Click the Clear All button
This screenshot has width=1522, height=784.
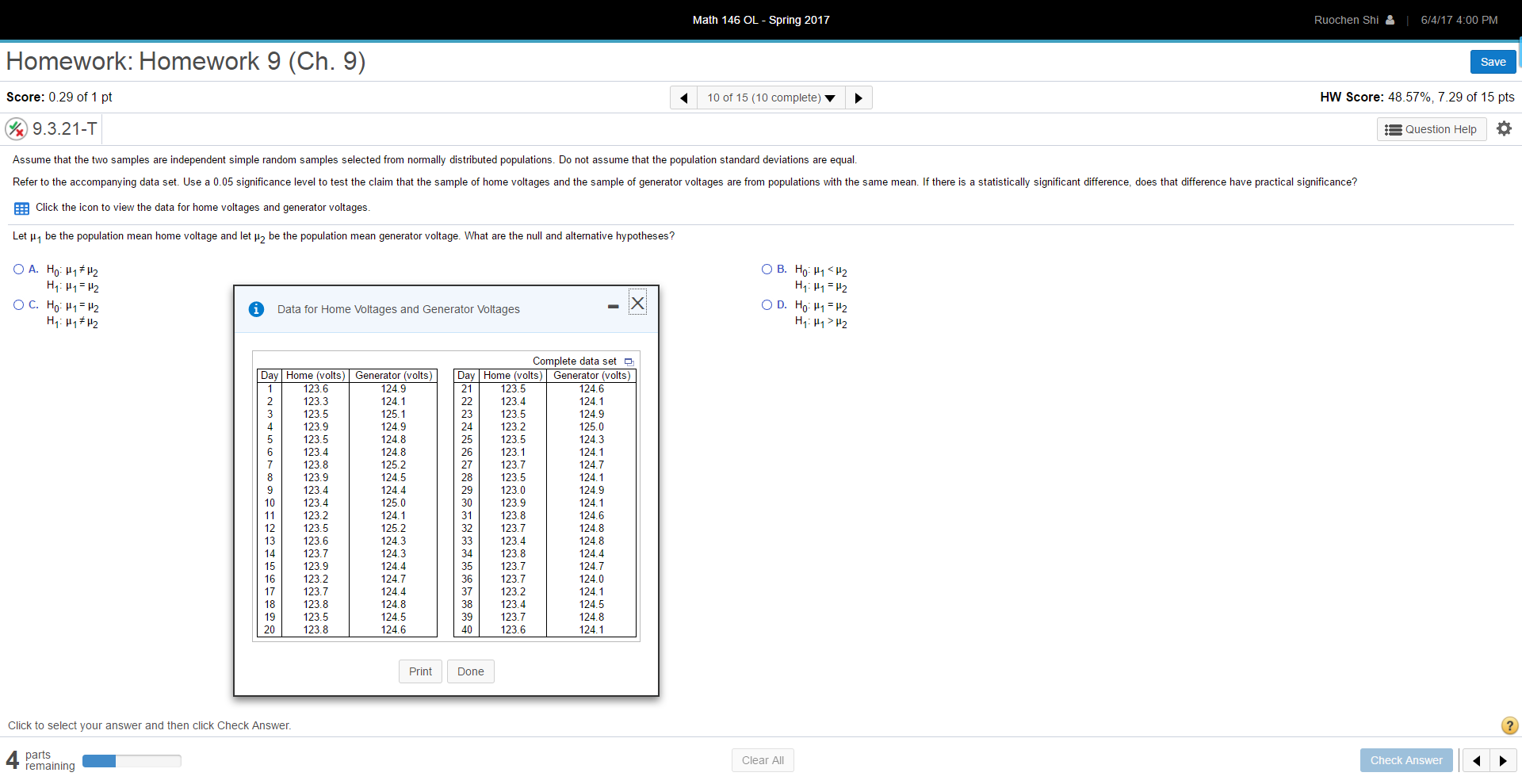(763, 760)
